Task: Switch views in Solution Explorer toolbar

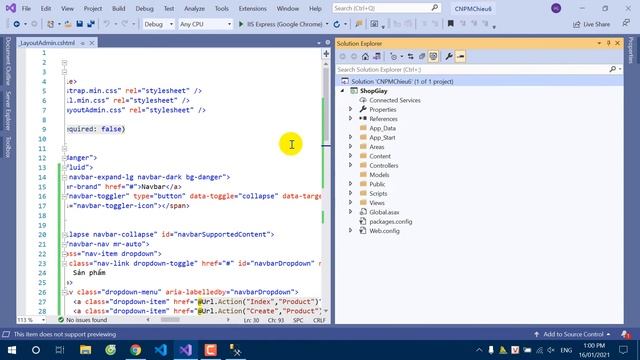Action: [x=377, y=56]
